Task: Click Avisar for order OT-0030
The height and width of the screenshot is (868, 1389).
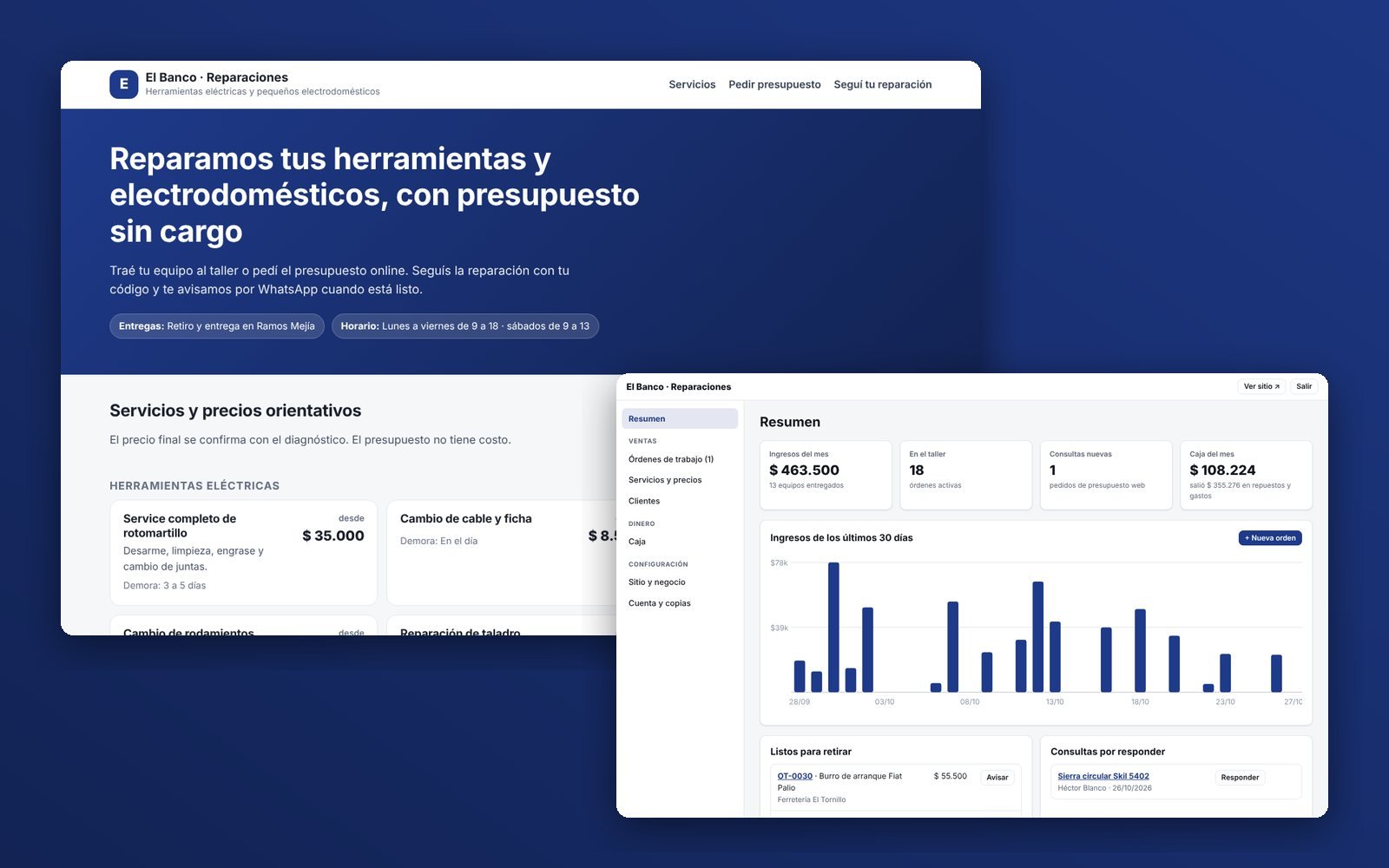Action: click(997, 778)
